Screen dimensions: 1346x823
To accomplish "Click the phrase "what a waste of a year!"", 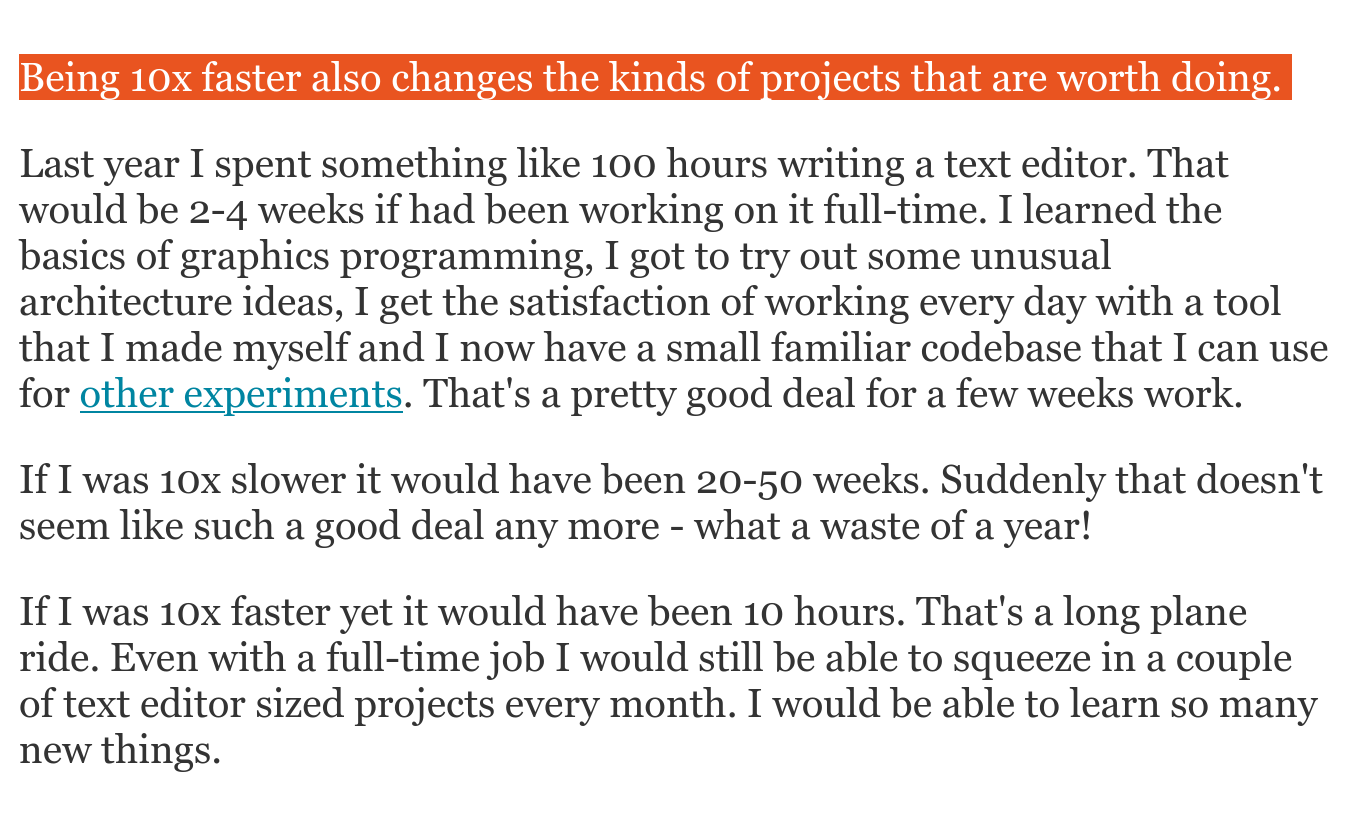I will click(x=892, y=527).
